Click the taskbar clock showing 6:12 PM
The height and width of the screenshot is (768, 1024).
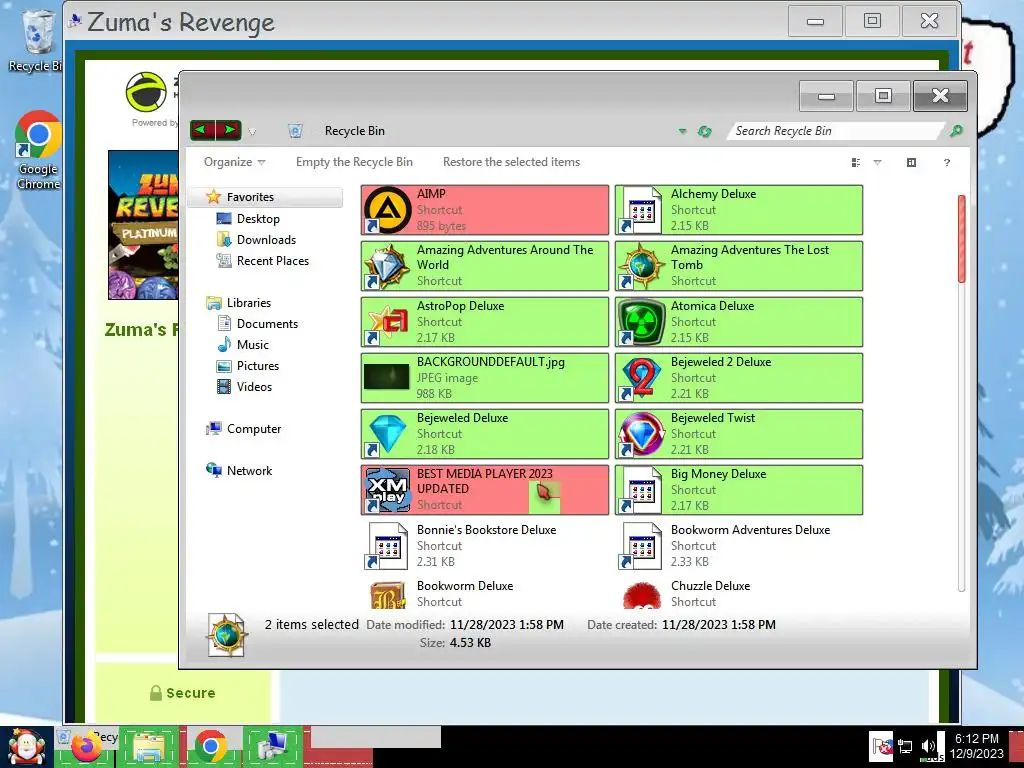click(976, 746)
